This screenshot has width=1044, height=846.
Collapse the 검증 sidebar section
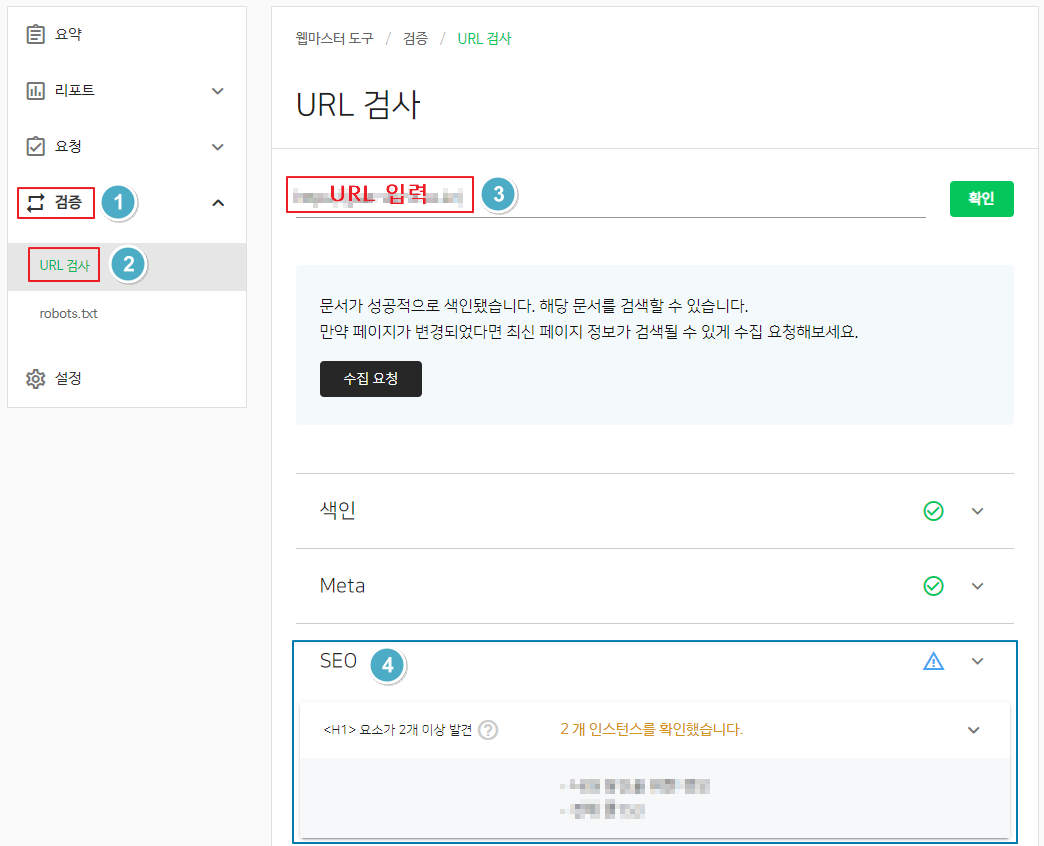[217, 202]
